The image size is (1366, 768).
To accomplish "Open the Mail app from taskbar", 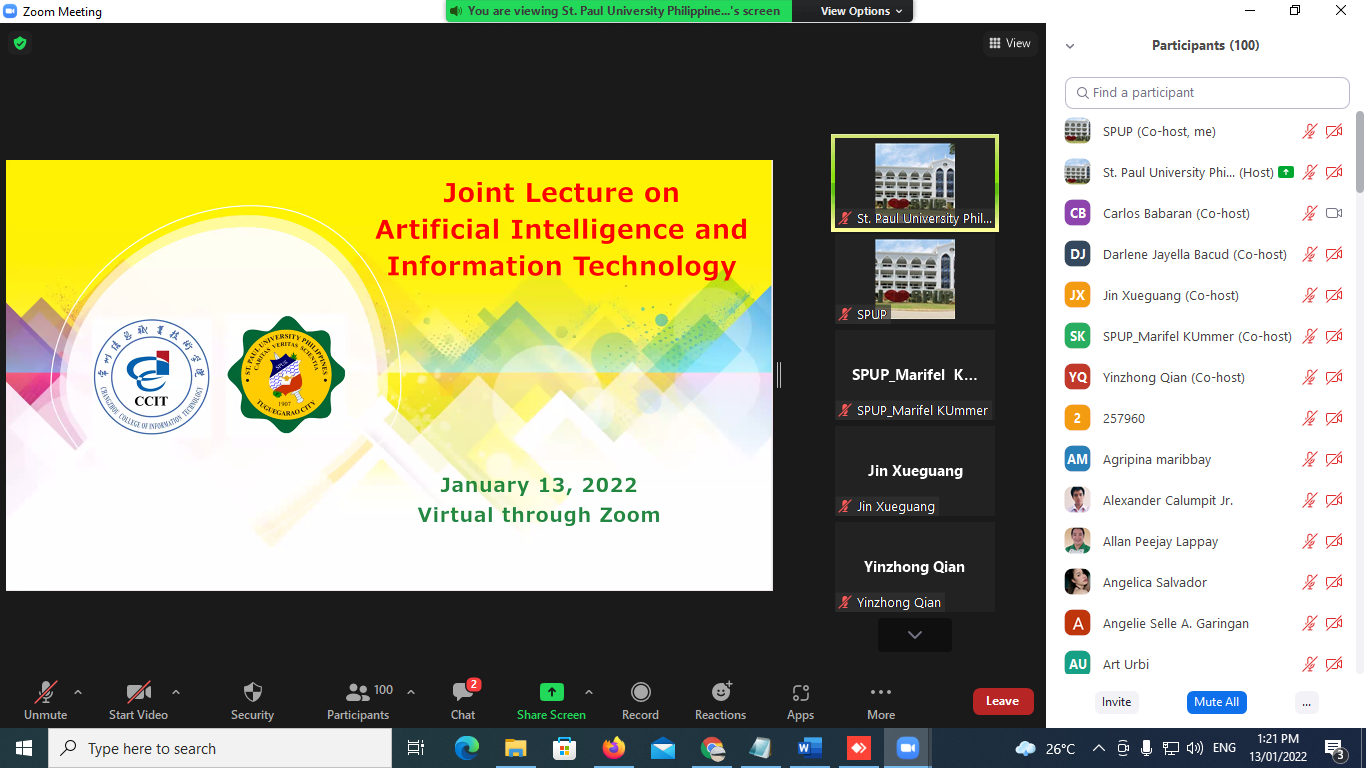I will point(663,748).
